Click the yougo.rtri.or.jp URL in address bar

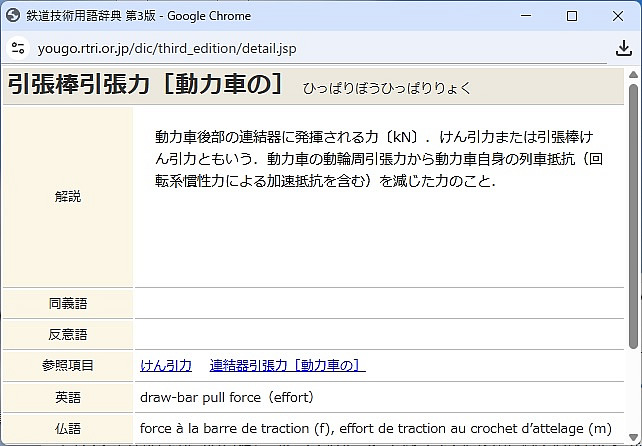point(167,48)
